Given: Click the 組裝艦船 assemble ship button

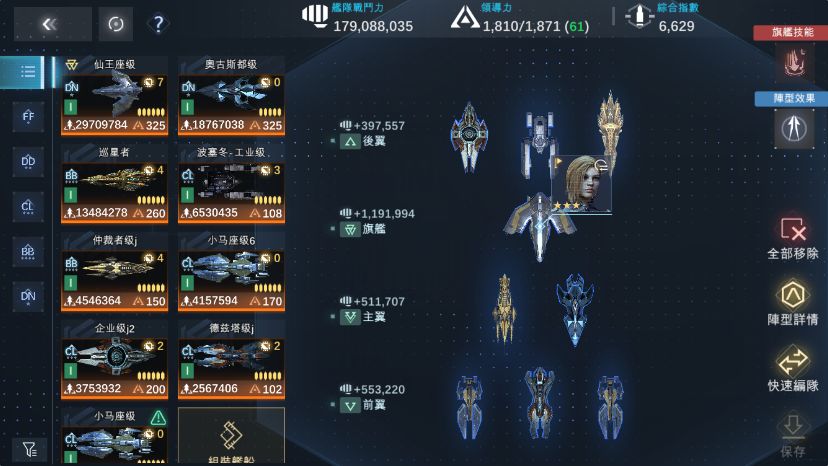Looking at the screenshot, I should pyautogui.click(x=231, y=436).
